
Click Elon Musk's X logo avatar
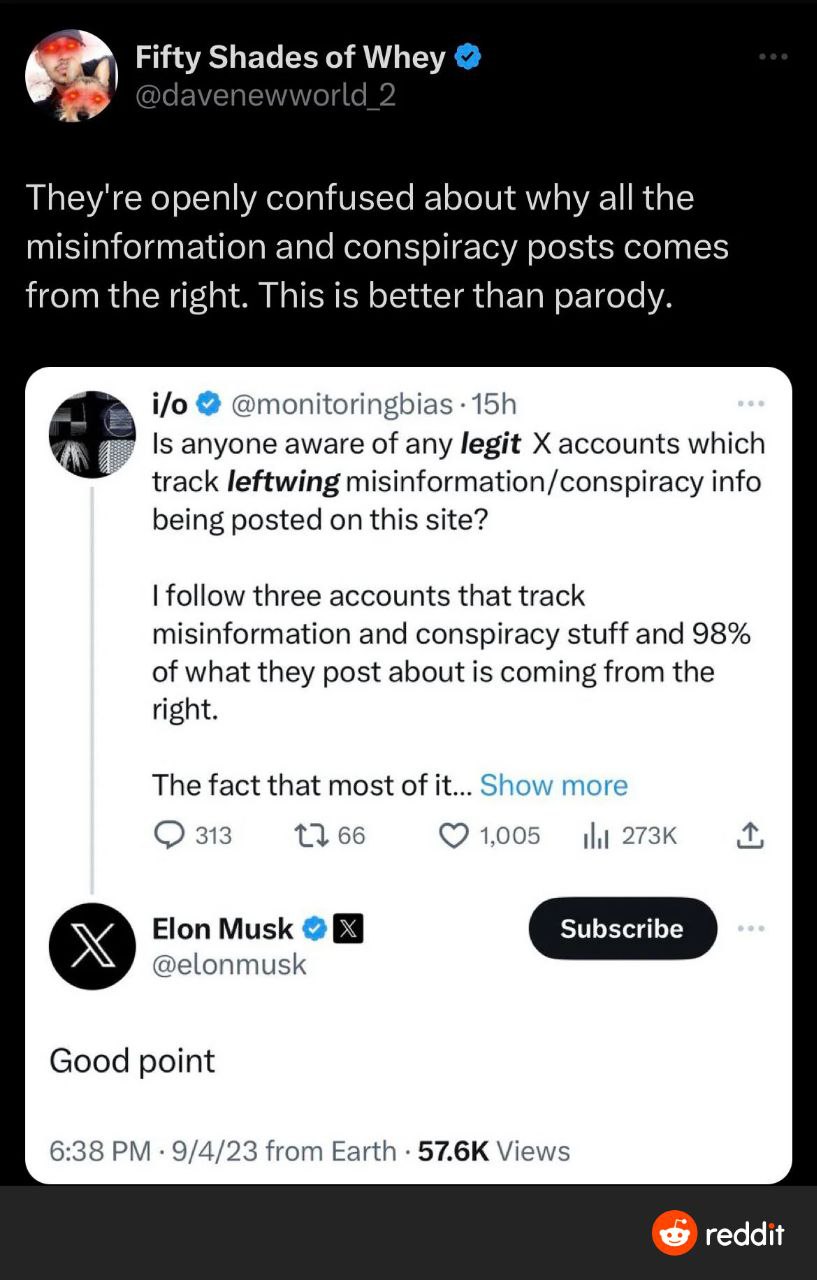click(x=92, y=946)
